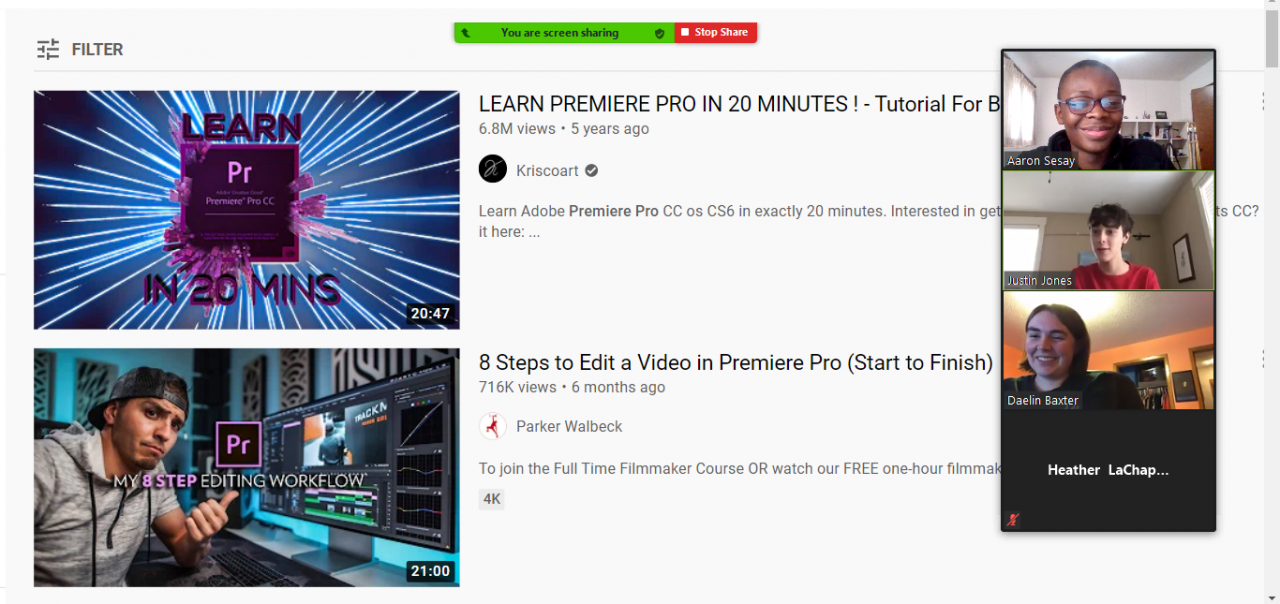The image size is (1280, 604).
Task: Open the Learn Premiere Pro in 20 Minutes title
Action: click(x=740, y=104)
